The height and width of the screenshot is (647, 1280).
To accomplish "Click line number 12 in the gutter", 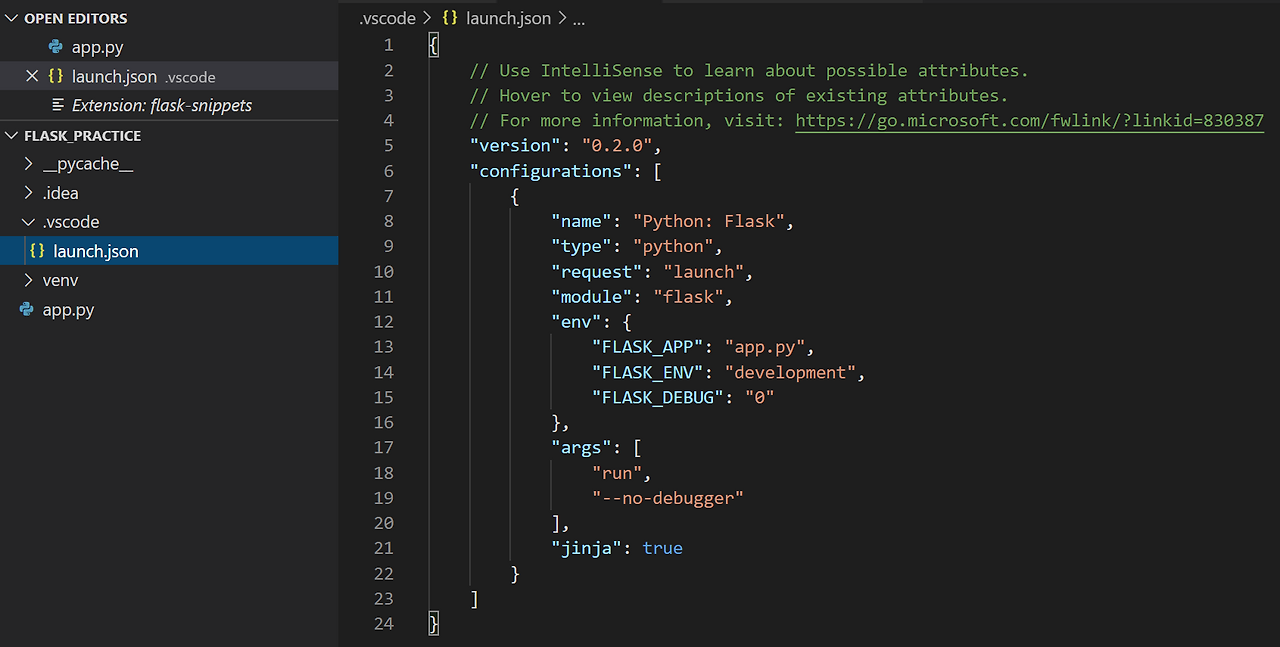I will (x=384, y=321).
